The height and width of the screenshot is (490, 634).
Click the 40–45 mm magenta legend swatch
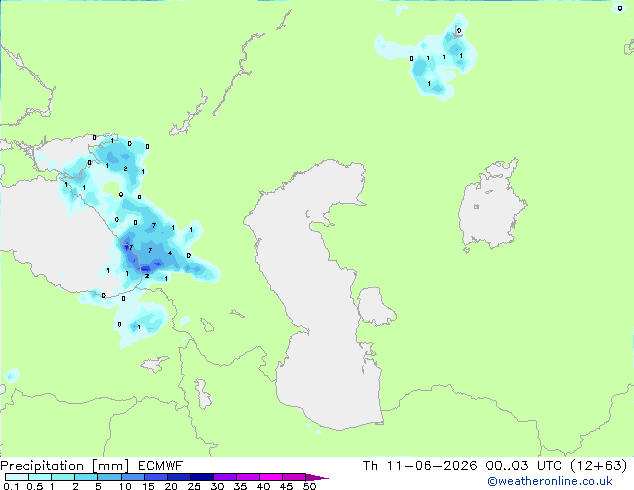[x=271, y=477]
